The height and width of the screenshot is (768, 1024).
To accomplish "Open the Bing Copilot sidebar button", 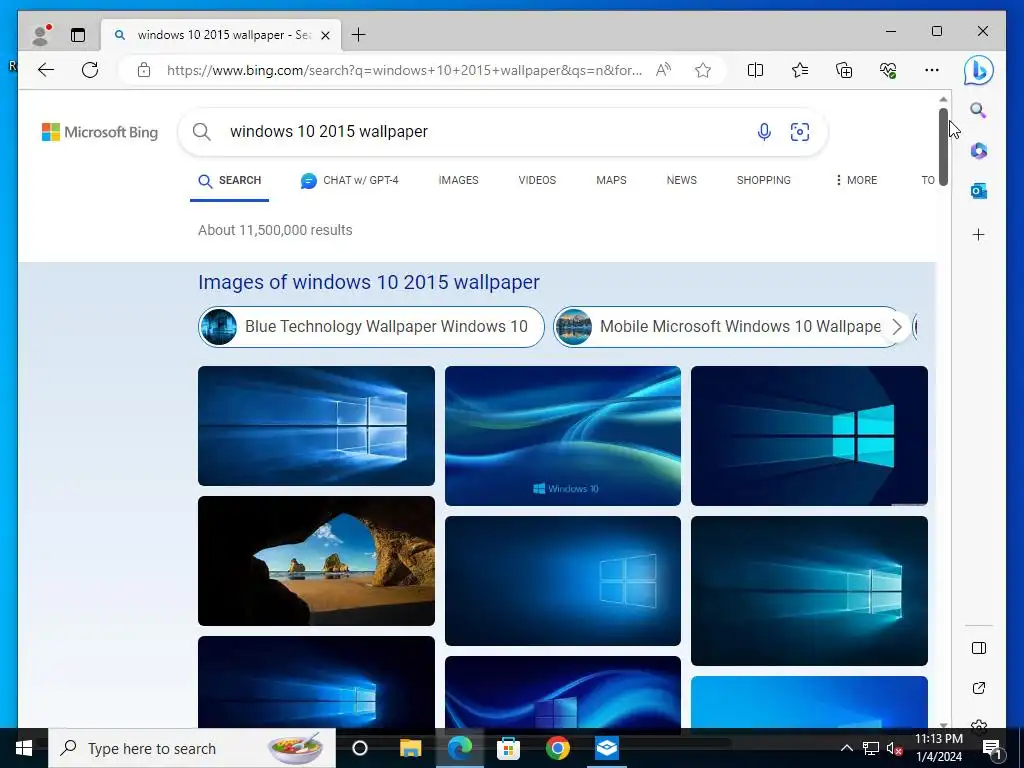I will coord(978,71).
